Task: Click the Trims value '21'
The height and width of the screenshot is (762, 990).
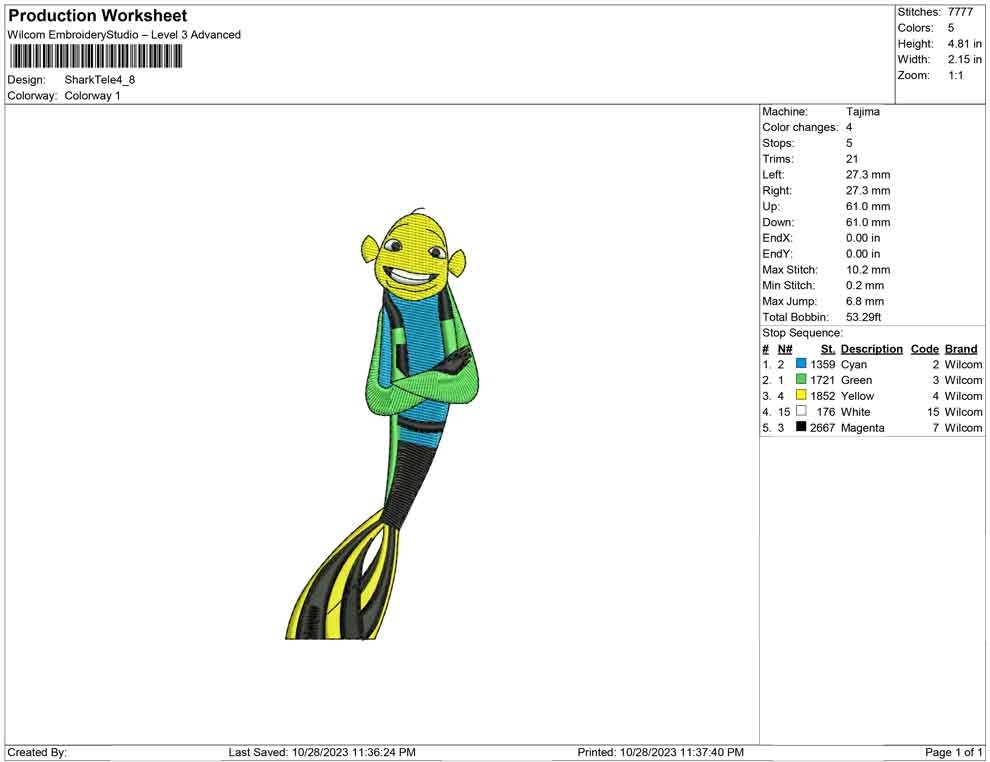Action: click(852, 159)
